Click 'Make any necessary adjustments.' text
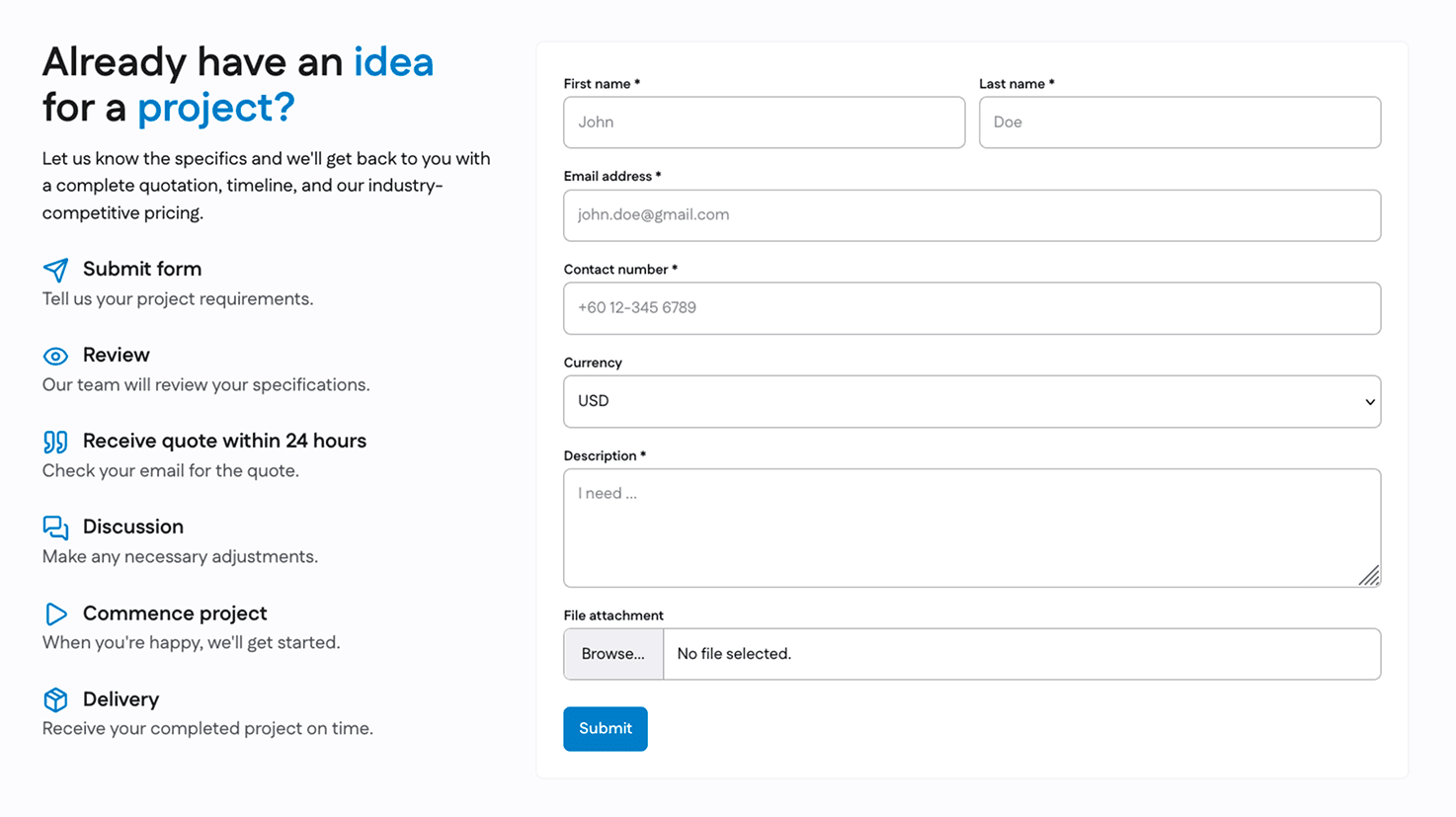This screenshot has width=1456, height=817. (x=180, y=556)
